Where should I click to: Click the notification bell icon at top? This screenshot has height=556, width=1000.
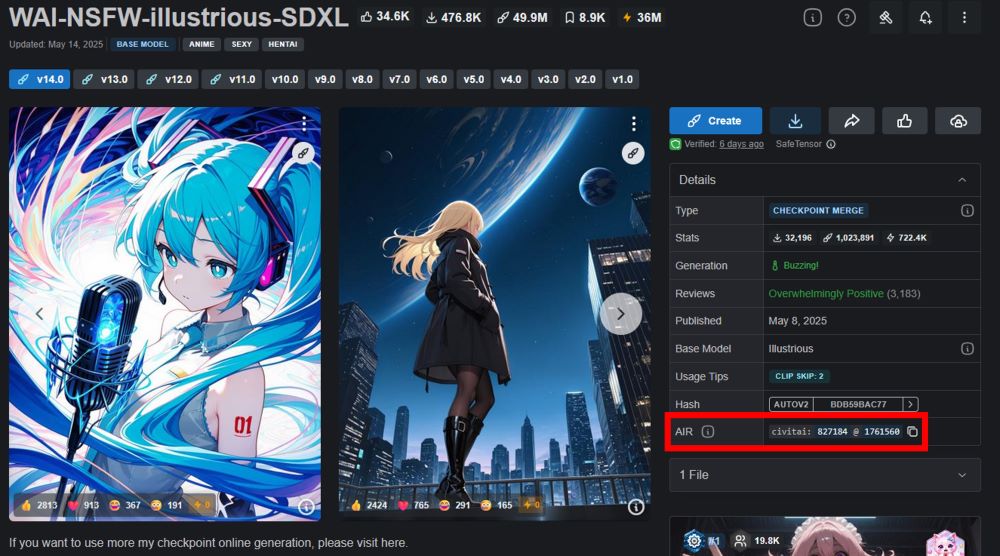[x=925, y=18]
